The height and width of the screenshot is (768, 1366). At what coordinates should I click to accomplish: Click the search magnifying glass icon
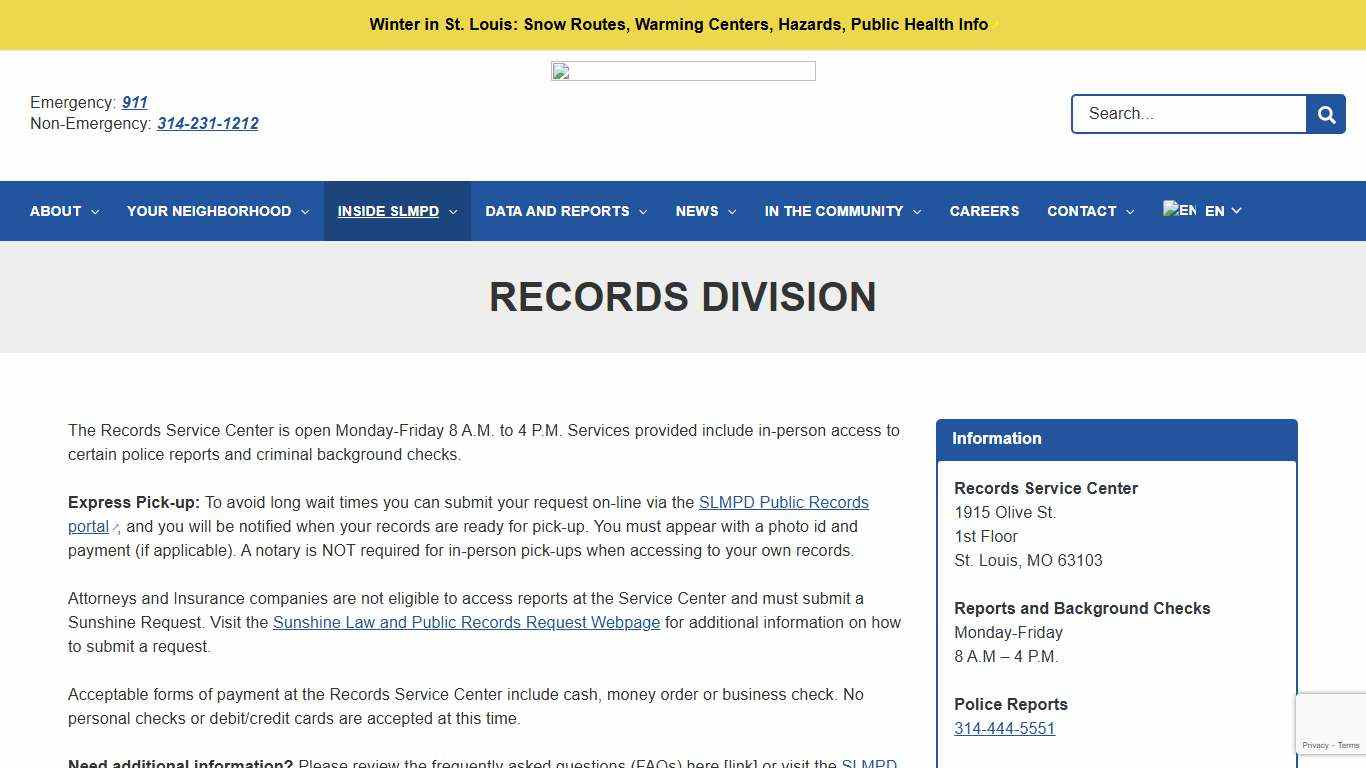[x=1326, y=114]
